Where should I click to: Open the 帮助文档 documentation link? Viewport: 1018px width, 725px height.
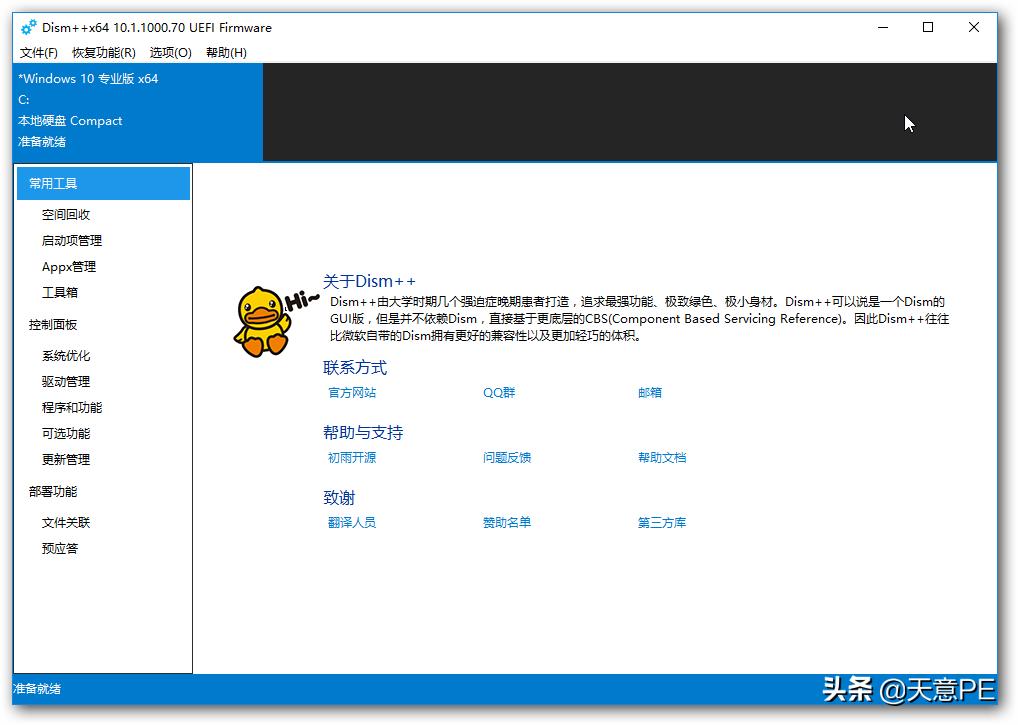point(661,457)
